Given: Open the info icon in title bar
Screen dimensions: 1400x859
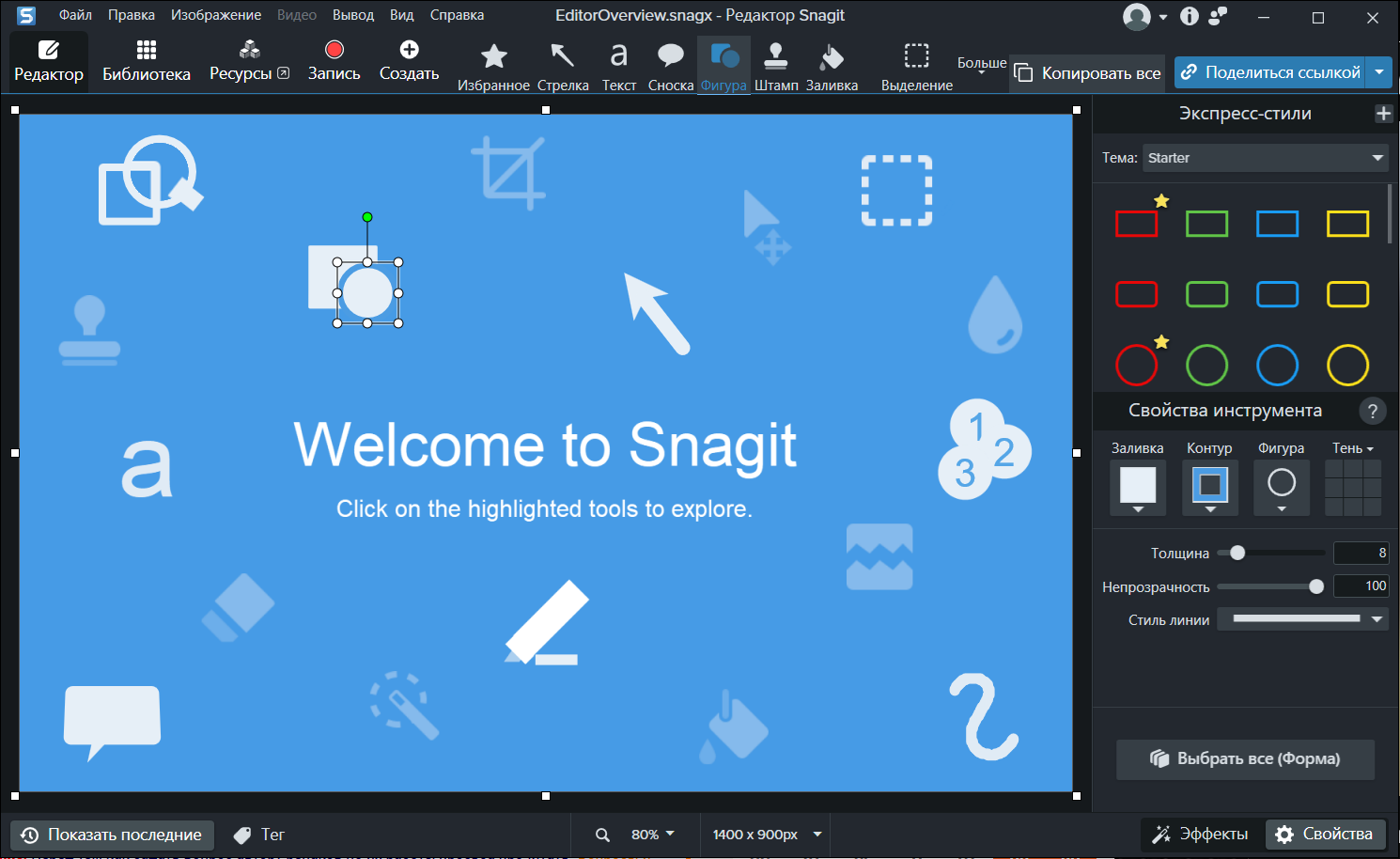Looking at the screenshot, I should pos(1190,16).
